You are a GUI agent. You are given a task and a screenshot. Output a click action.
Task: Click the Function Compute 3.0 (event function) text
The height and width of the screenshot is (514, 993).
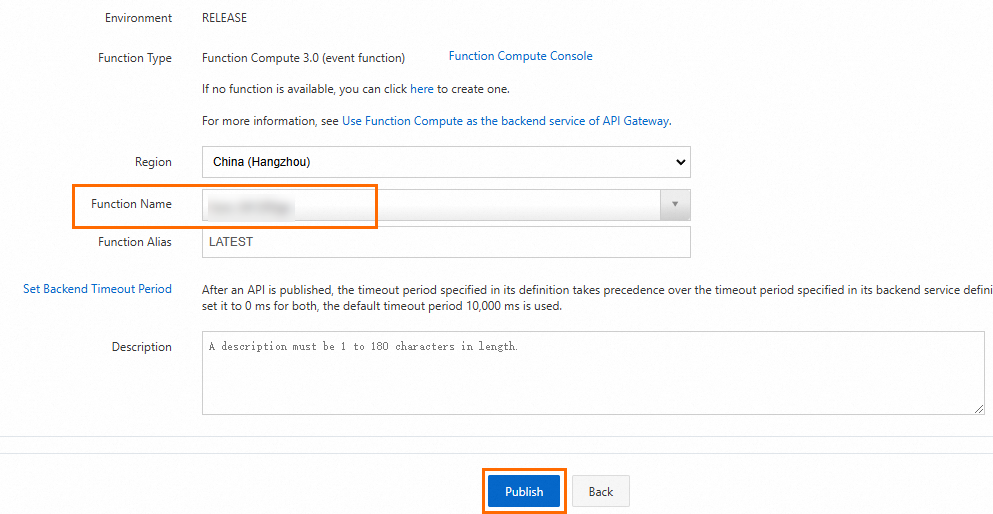click(303, 58)
